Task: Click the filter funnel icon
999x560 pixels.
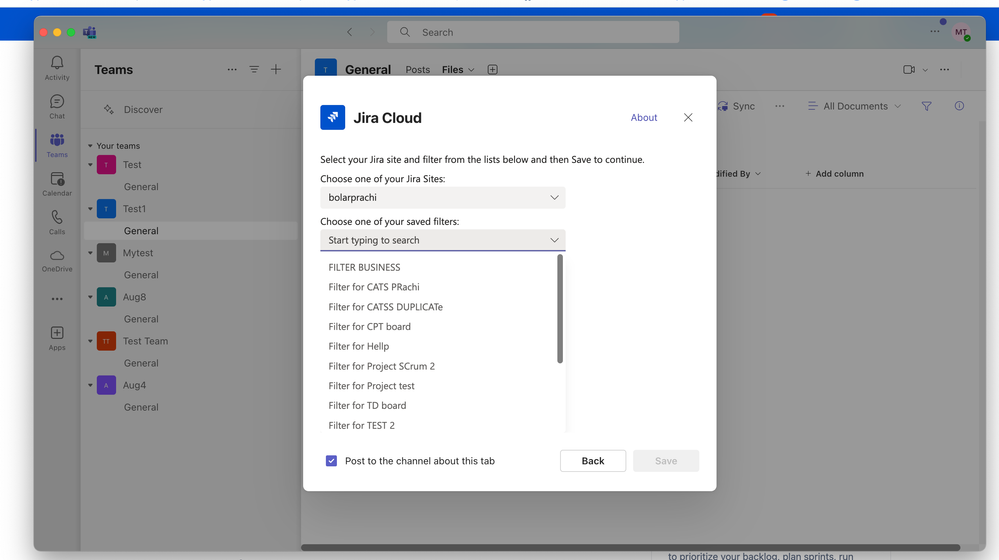Action: tap(926, 106)
